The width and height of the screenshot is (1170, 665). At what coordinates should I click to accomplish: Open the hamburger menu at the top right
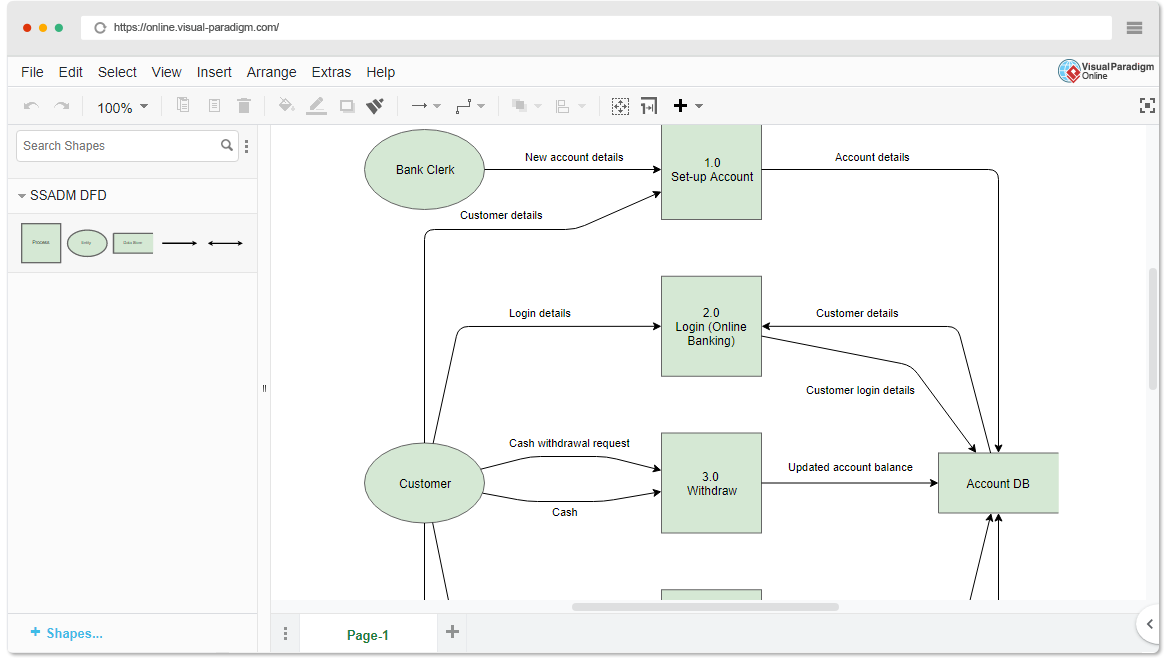pyautogui.click(x=1134, y=27)
